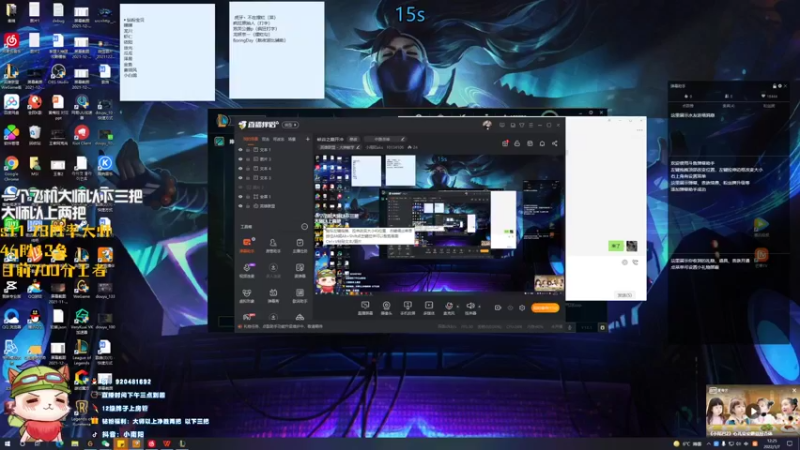Toggle visibility of the second source layer

point(241,159)
